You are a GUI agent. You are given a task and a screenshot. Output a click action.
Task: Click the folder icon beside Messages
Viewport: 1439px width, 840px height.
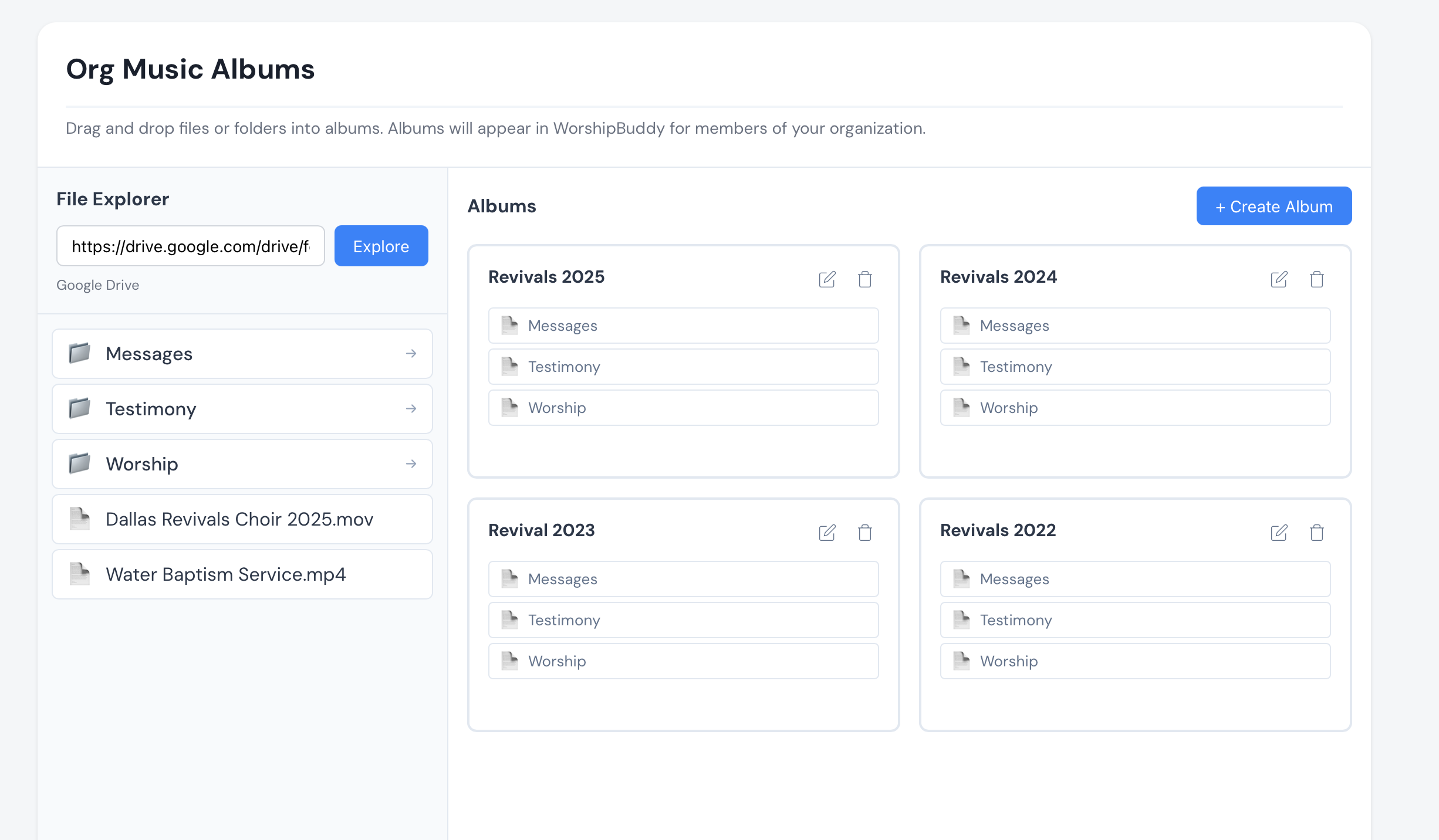(80, 353)
